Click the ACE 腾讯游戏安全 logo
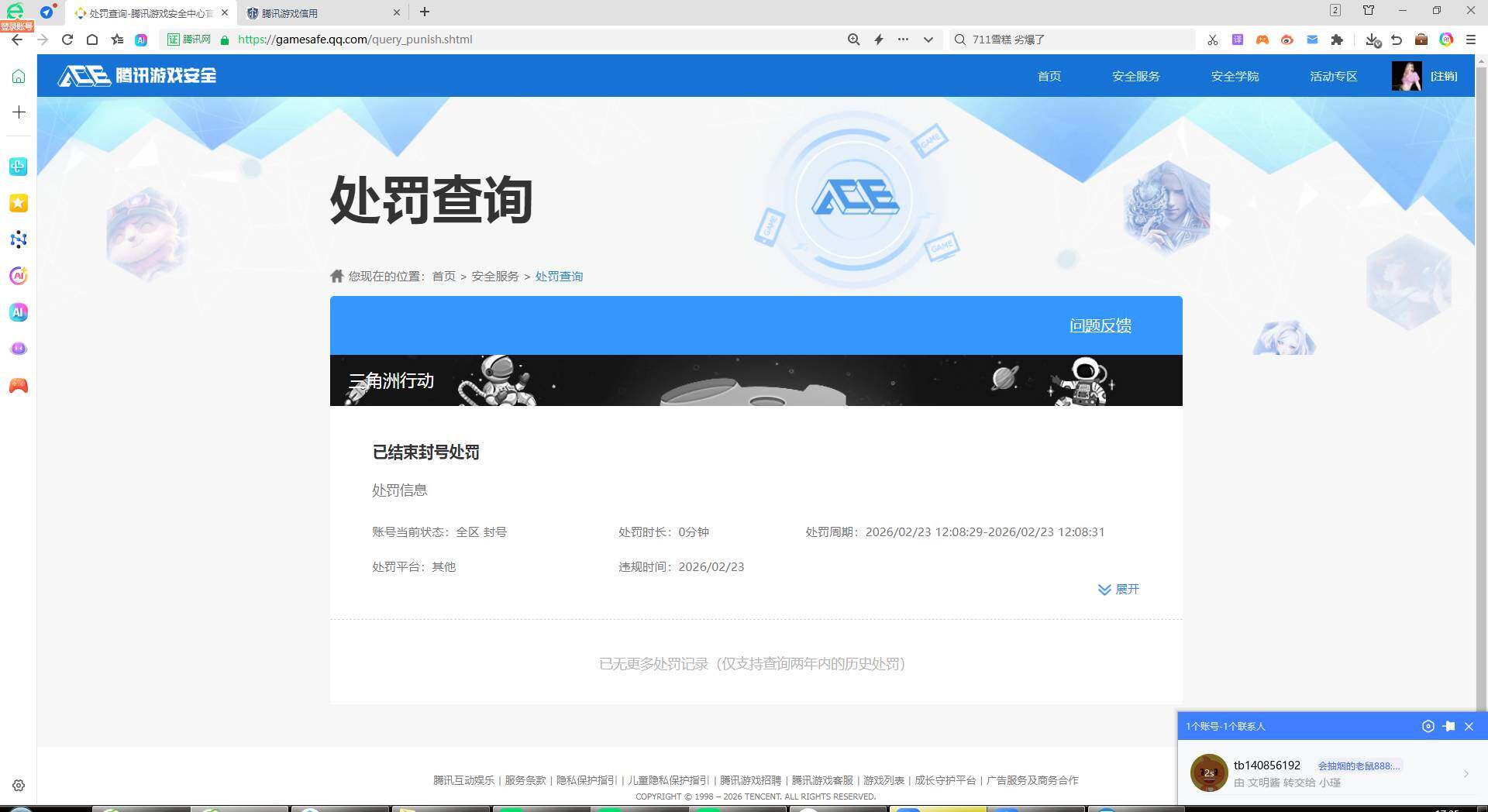 (137, 75)
